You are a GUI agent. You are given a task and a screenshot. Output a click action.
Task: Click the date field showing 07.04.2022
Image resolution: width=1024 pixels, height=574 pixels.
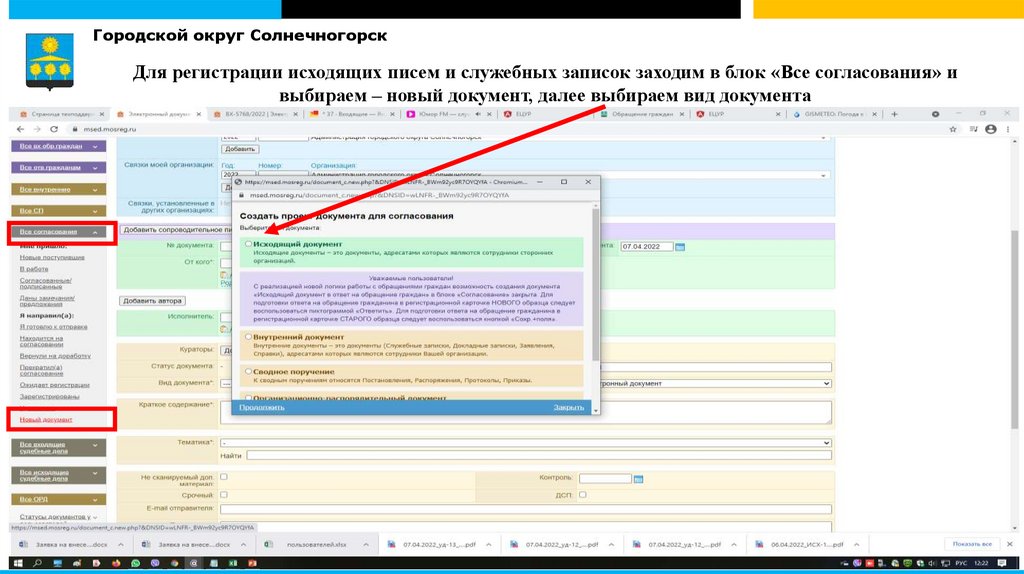point(647,247)
